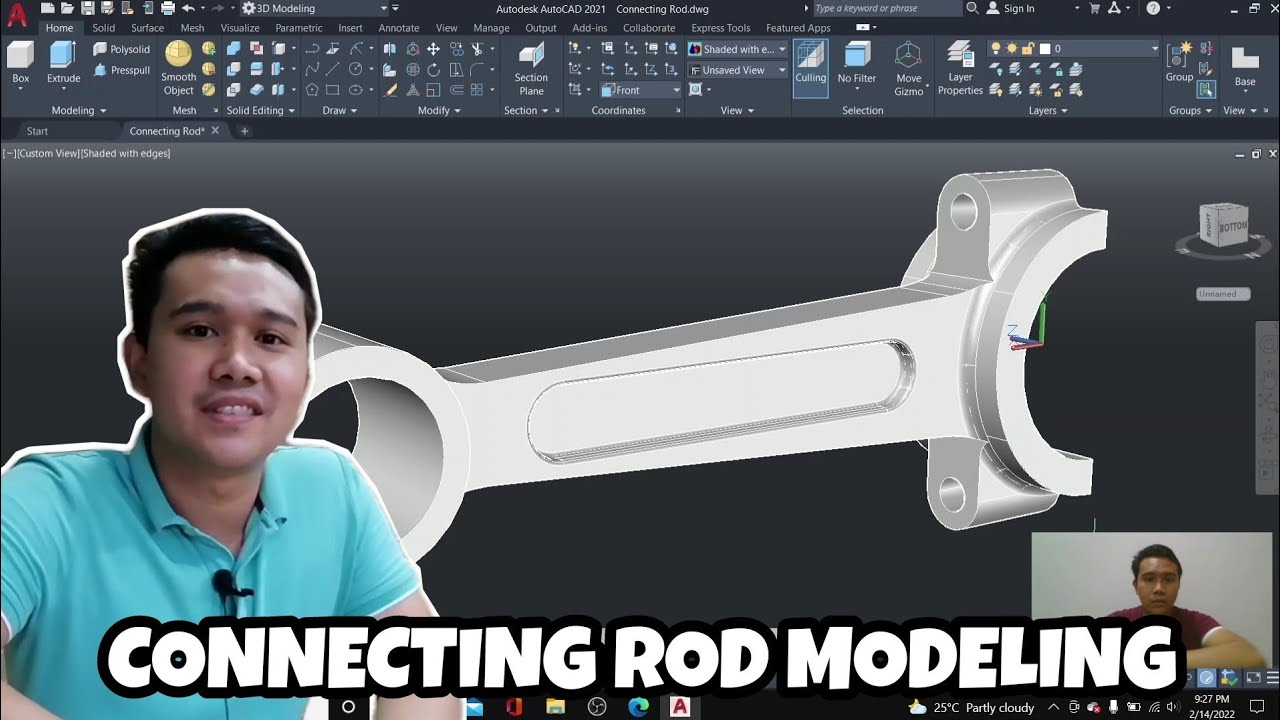Switch to the Visualize ribbon tab
The image size is (1280, 720).
pyautogui.click(x=240, y=28)
